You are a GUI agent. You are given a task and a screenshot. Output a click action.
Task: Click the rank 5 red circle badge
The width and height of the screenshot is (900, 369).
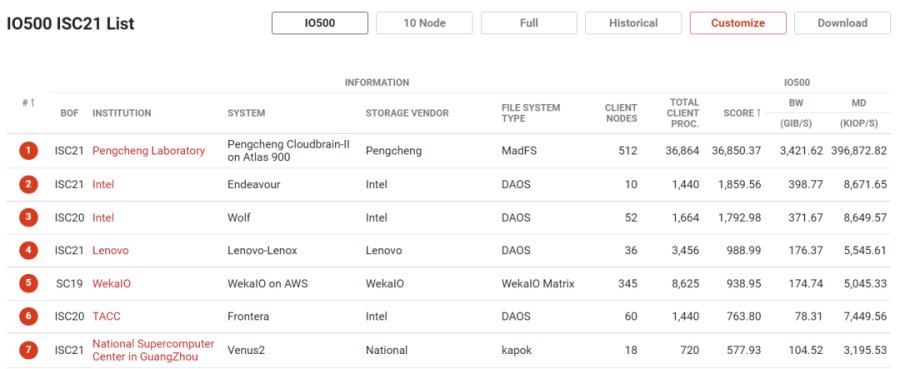point(28,283)
